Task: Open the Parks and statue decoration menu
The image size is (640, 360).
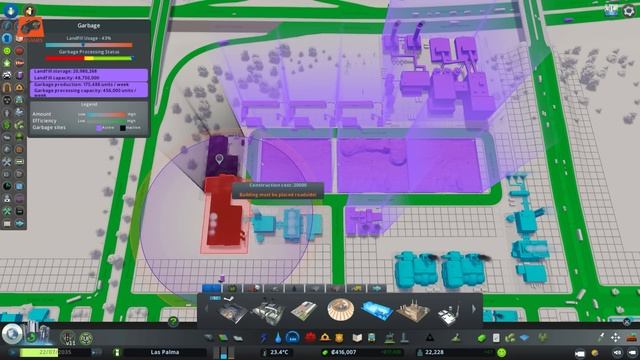Action: 390,338
